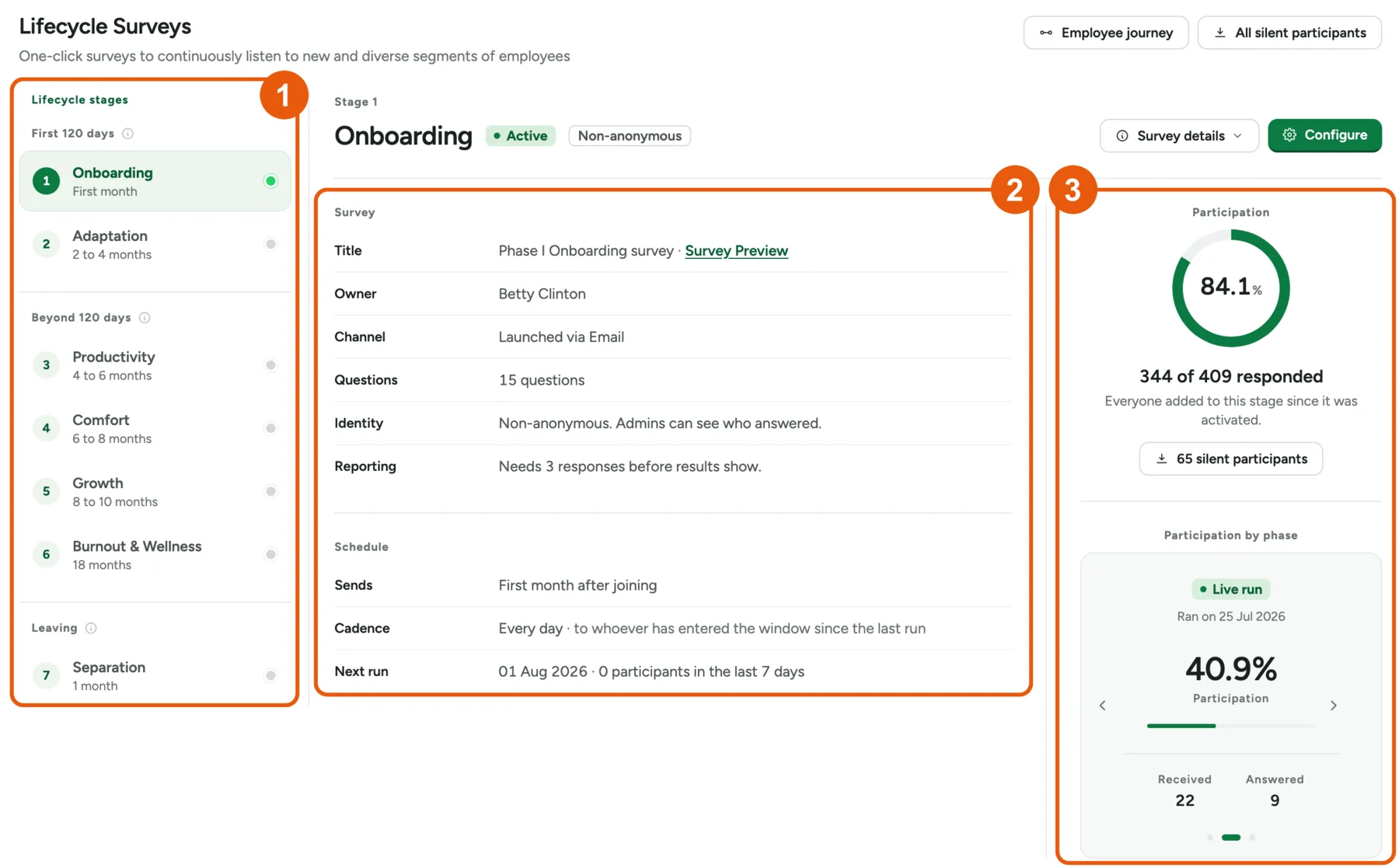Image resolution: width=1399 pixels, height=868 pixels.
Task: Select the Burnout & Wellness stage
Action: 155,555
